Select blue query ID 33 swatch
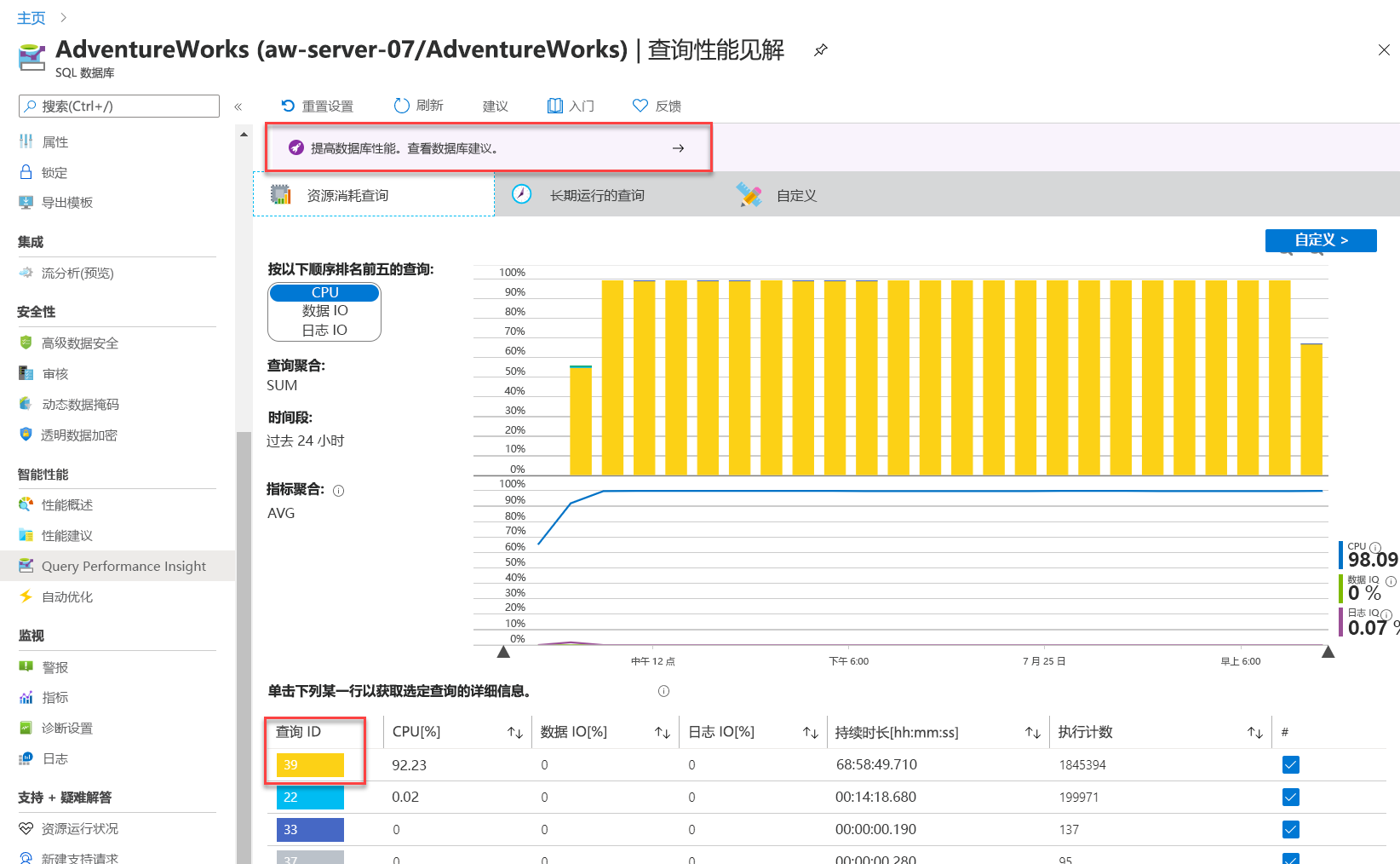 point(310,829)
